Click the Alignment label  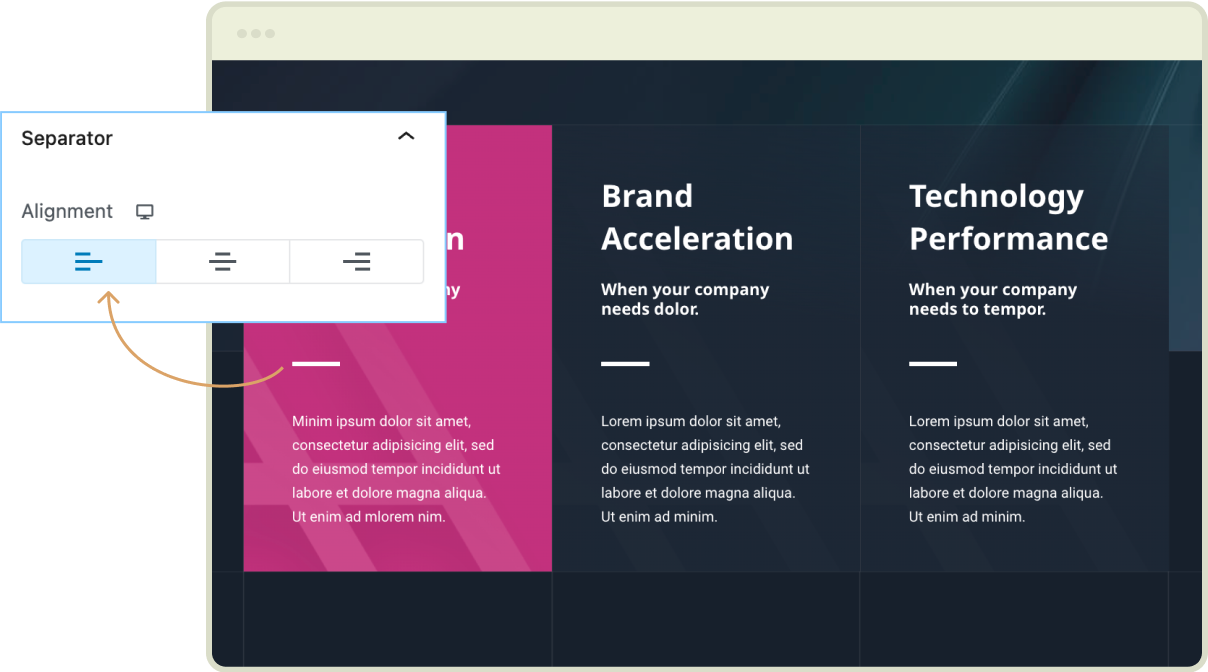67,212
